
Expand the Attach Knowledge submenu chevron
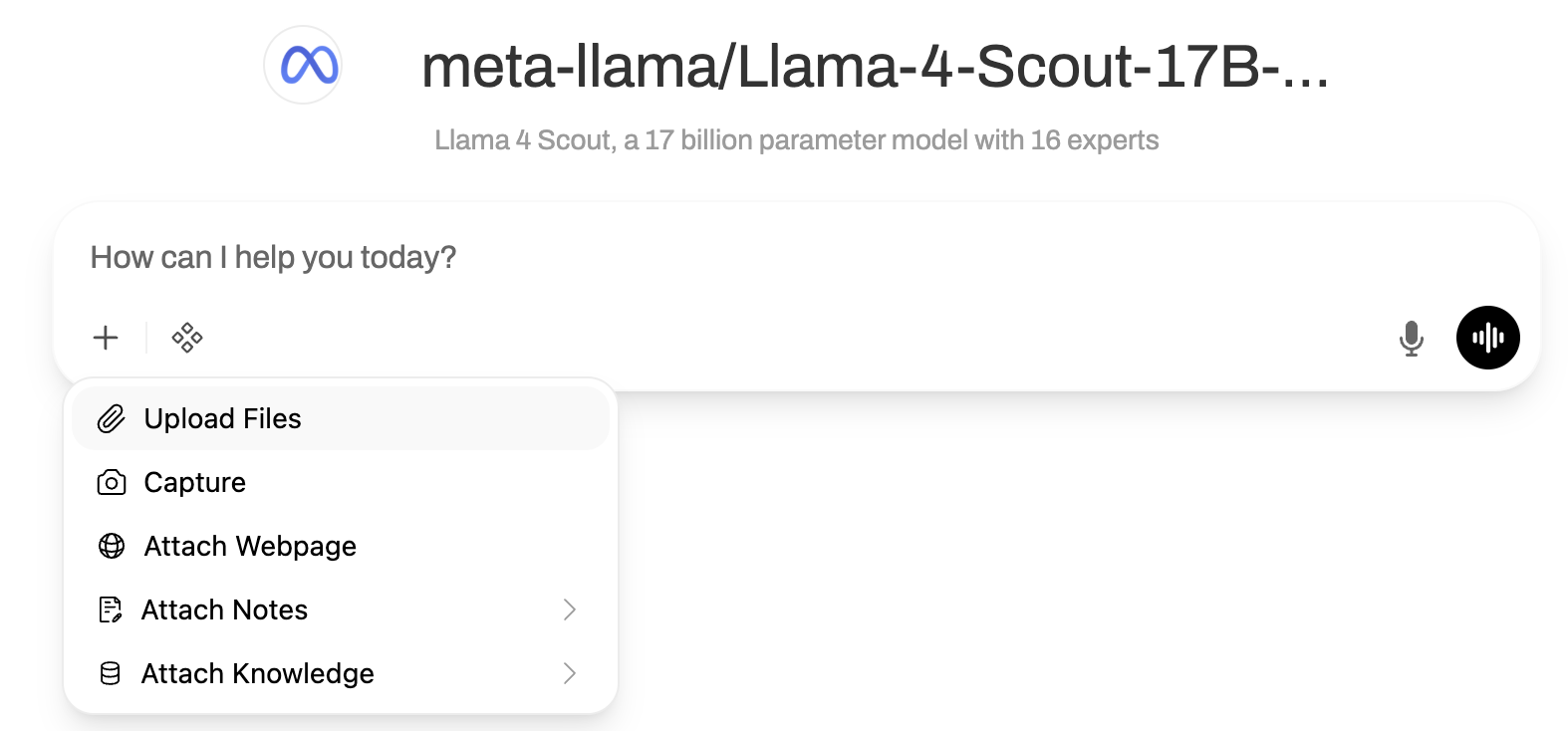[570, 673]
